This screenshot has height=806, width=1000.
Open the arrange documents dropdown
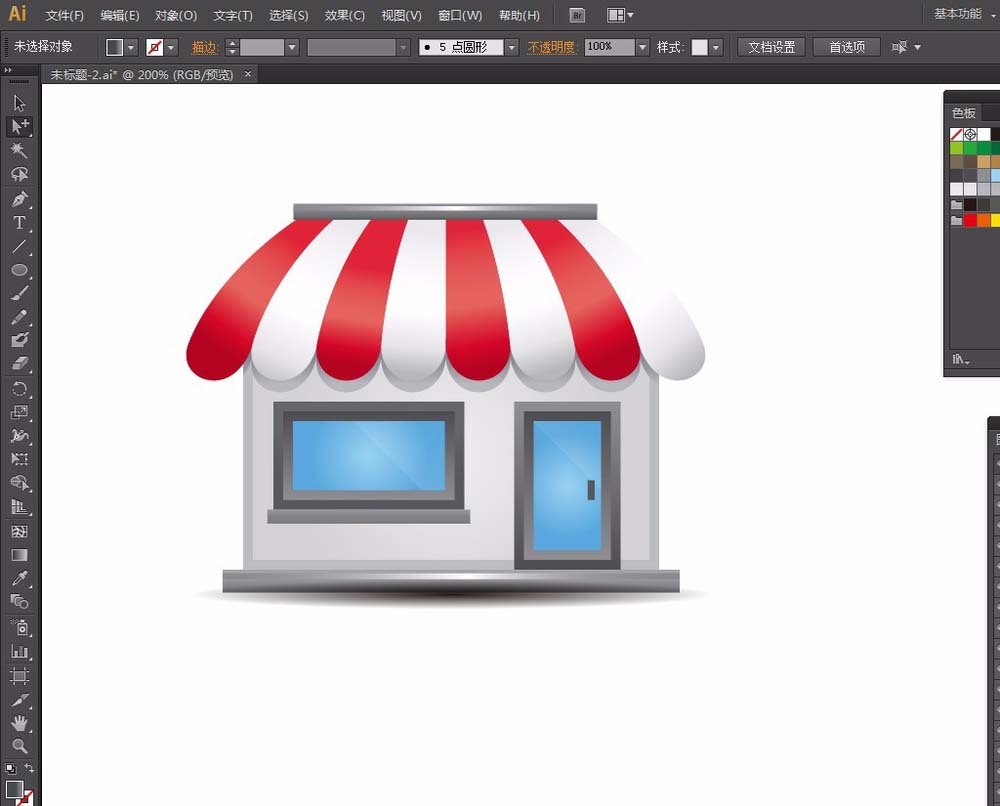coord(620,15)
